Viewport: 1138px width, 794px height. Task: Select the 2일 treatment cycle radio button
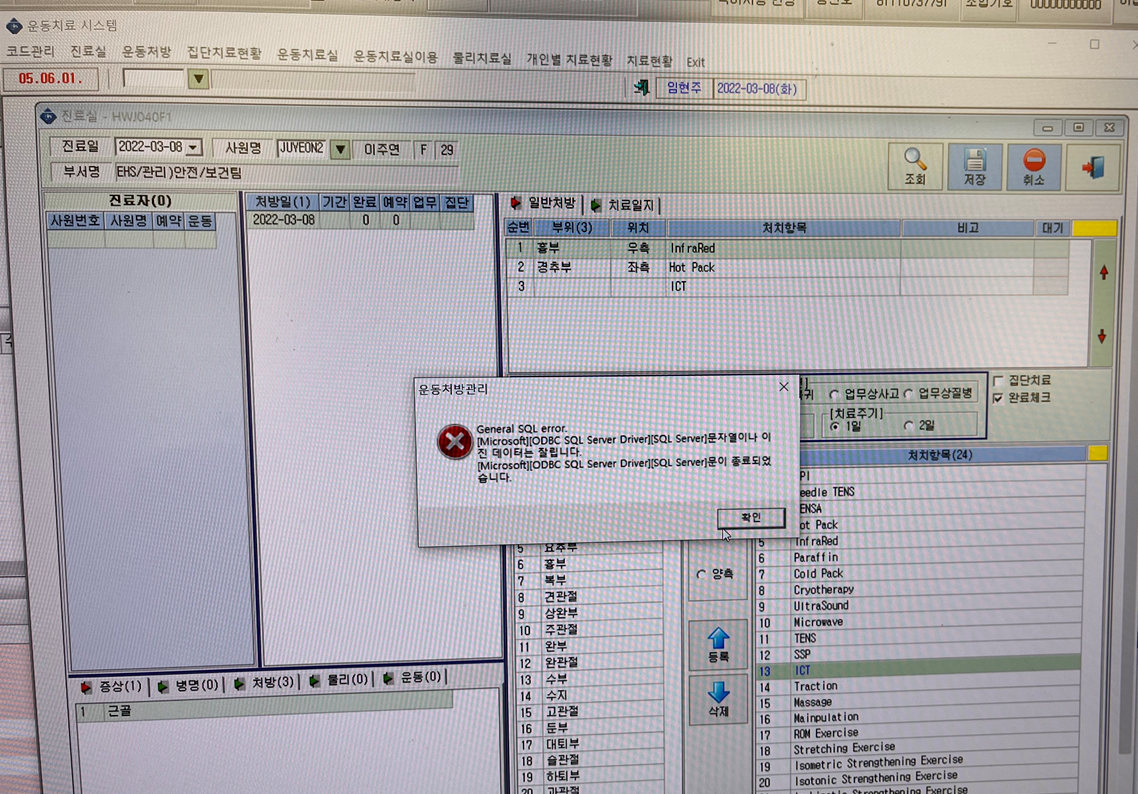click(x=908, y=425)
